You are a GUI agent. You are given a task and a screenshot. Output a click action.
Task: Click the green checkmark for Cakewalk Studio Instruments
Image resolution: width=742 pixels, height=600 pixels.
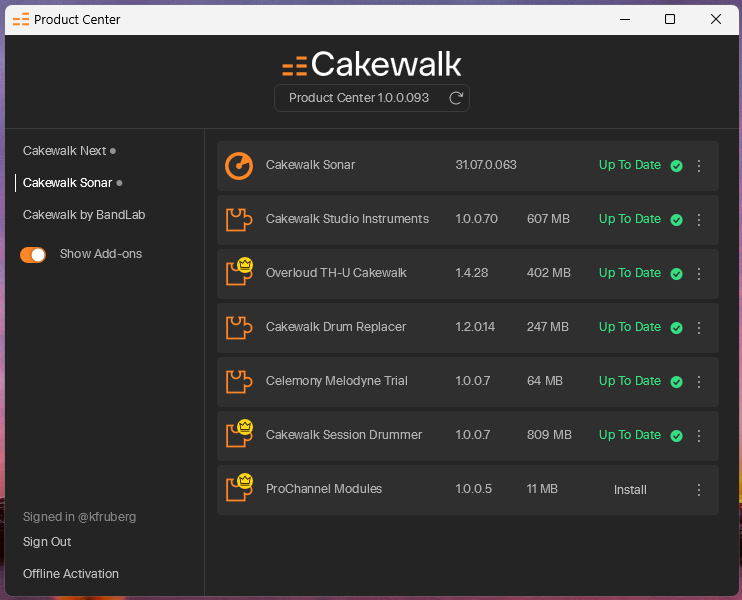[677, 220]
